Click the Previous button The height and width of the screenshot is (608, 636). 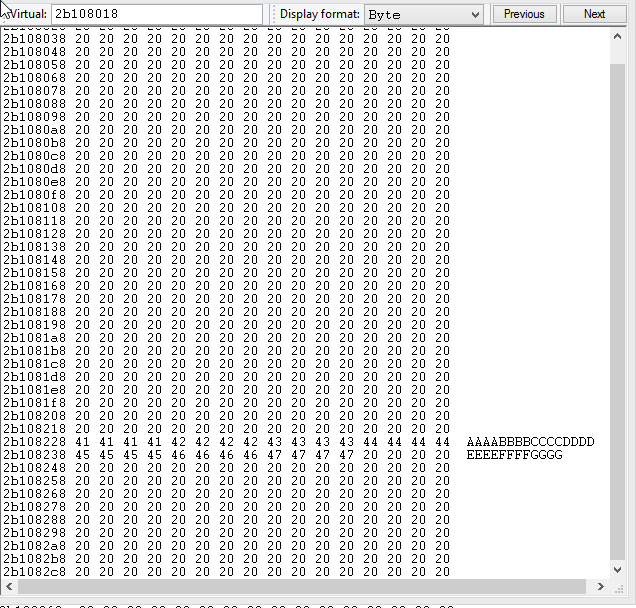click(x=524, y=14)
